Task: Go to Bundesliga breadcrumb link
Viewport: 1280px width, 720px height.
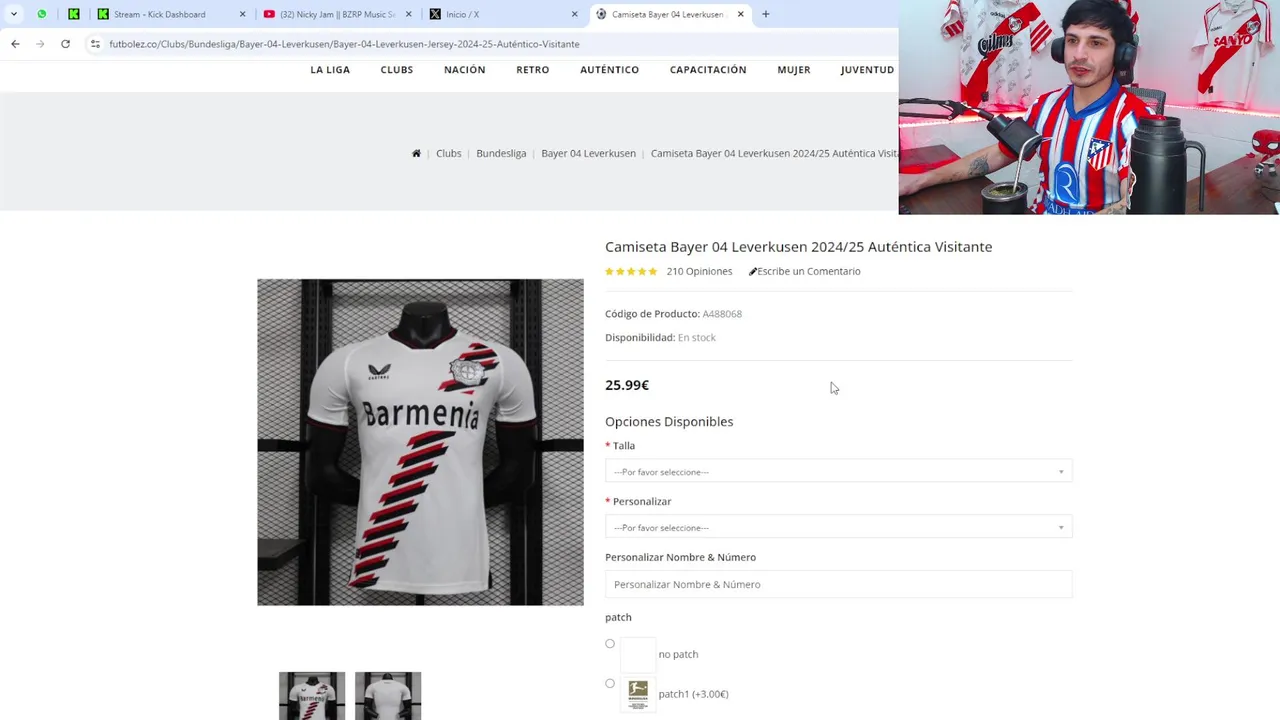Action: coord(501,153)
